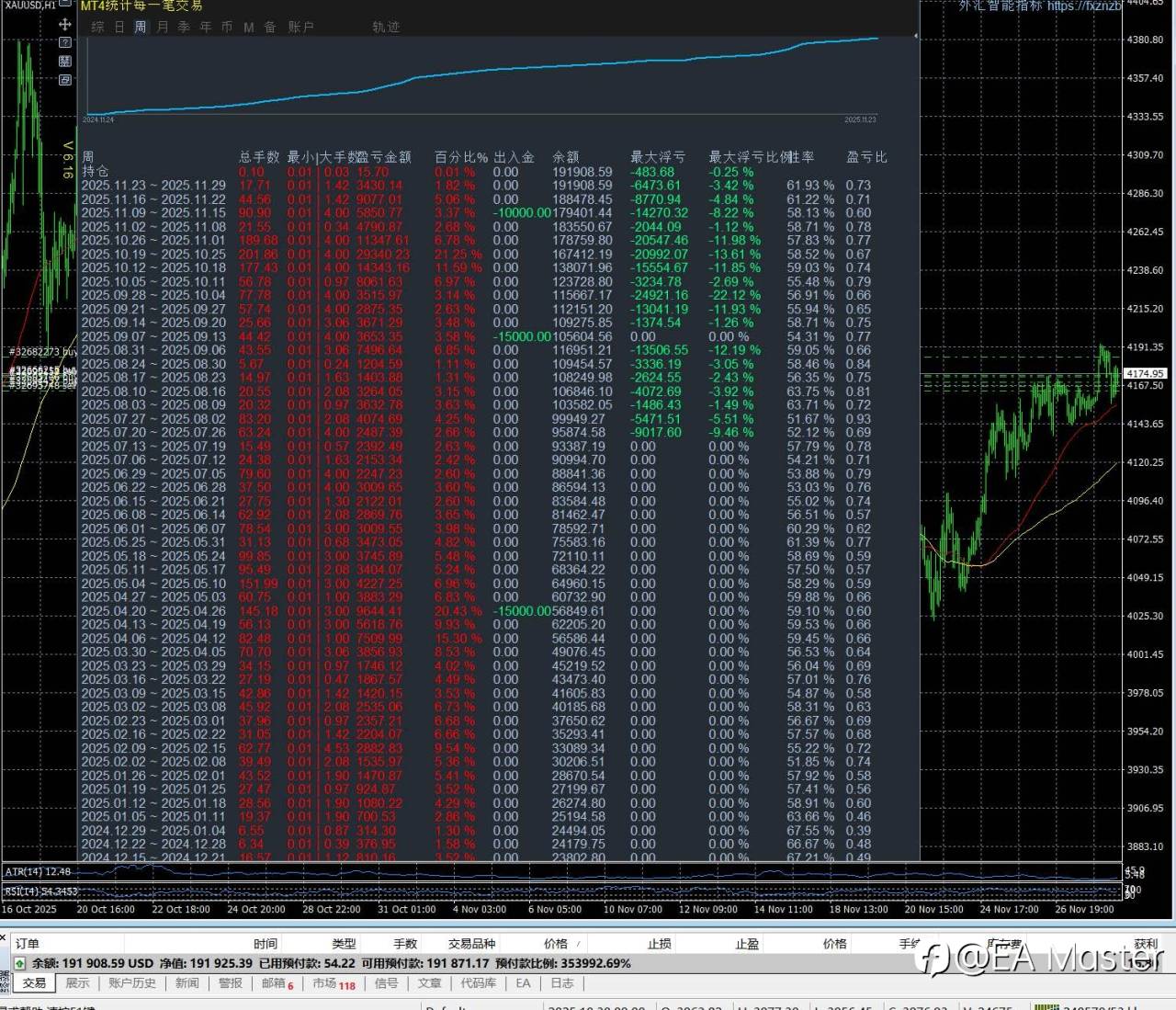Click the green balance row icon
Screen dimensions: 1176x1010
[19, 963]
